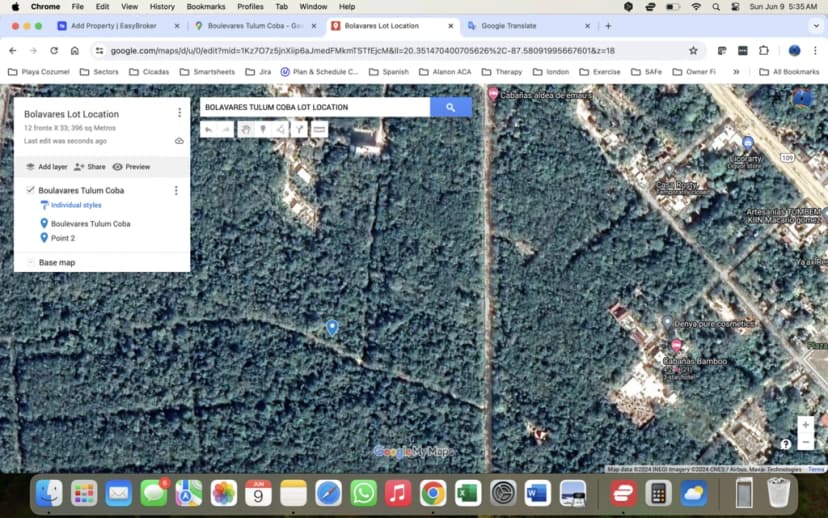The width and height of the screenshot is (828, 518).
Task: Select the Add marker tool
Action: click(263, 129)
